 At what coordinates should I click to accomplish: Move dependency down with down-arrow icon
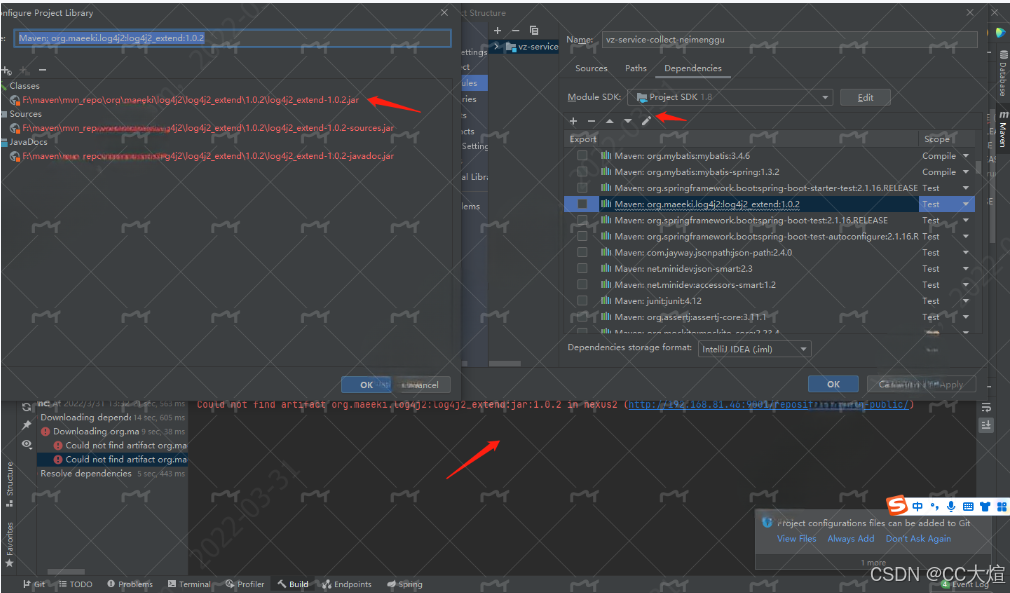[627, 121]
